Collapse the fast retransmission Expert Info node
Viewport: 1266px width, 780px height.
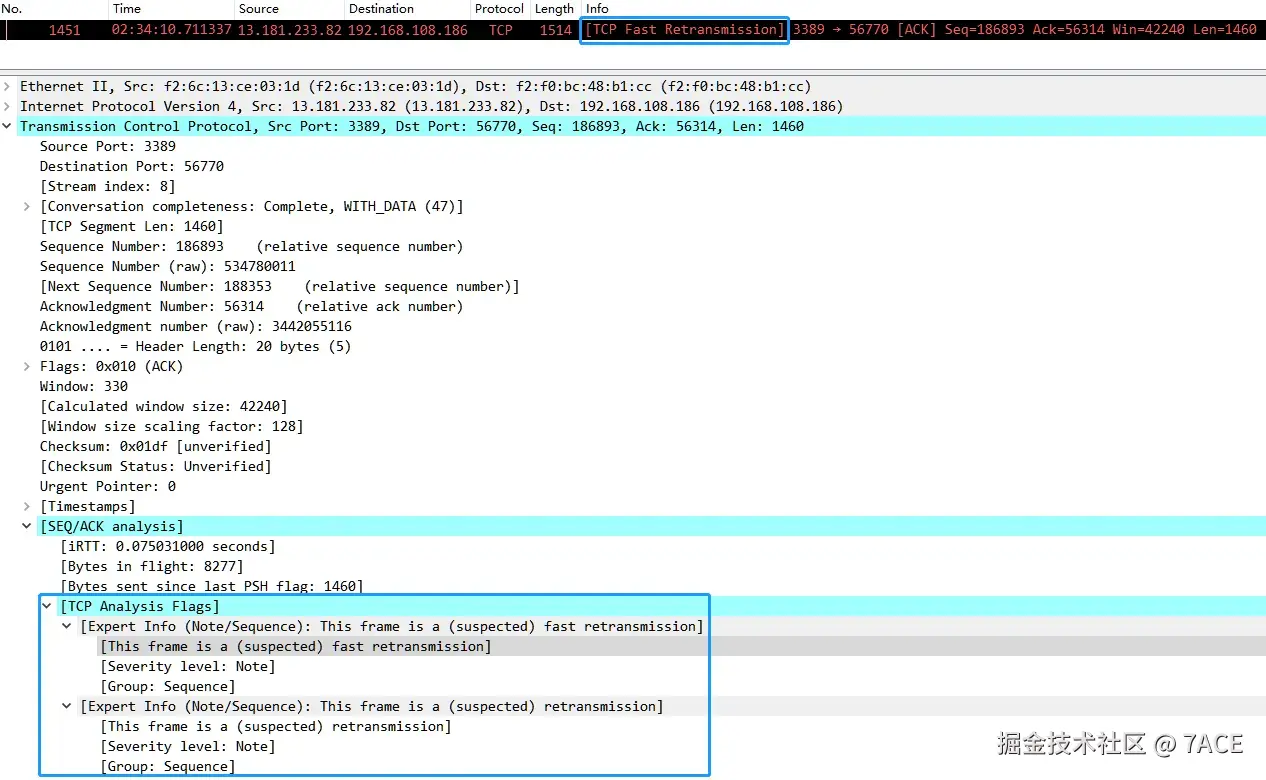[68, 627]
